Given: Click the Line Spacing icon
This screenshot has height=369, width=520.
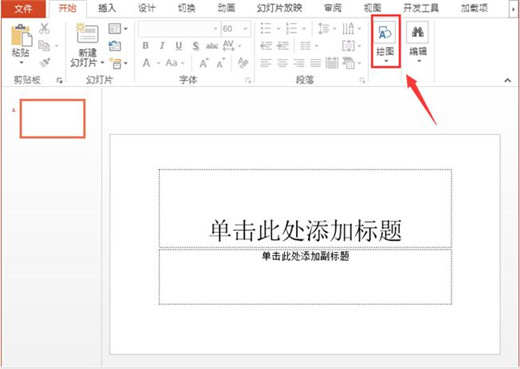Looking at the screenshot, I should [323, 29].
